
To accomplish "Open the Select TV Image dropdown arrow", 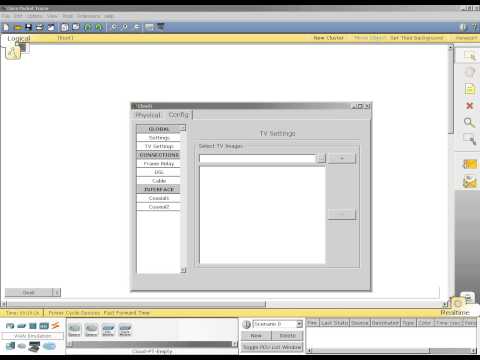I will click(x=321, y=158).
